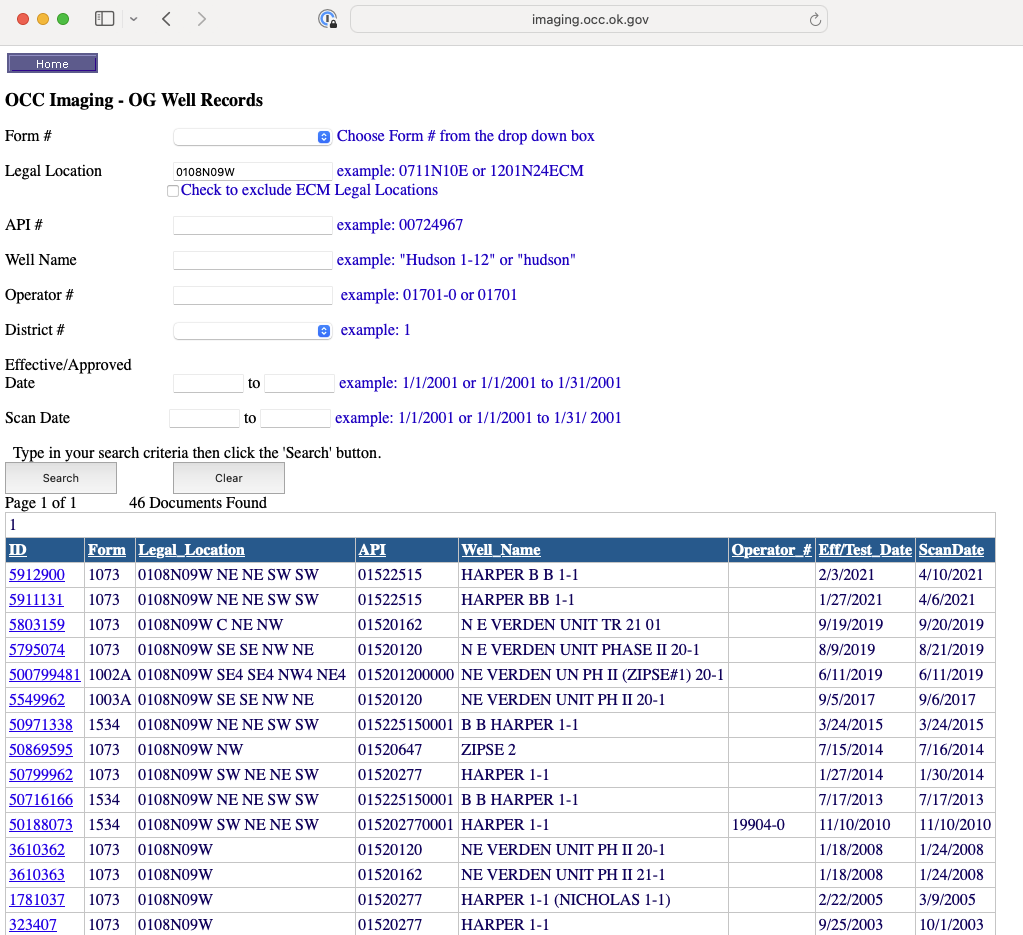Click well name N E VERDEN UNIT TR 21 01

(x=561, y=625)
